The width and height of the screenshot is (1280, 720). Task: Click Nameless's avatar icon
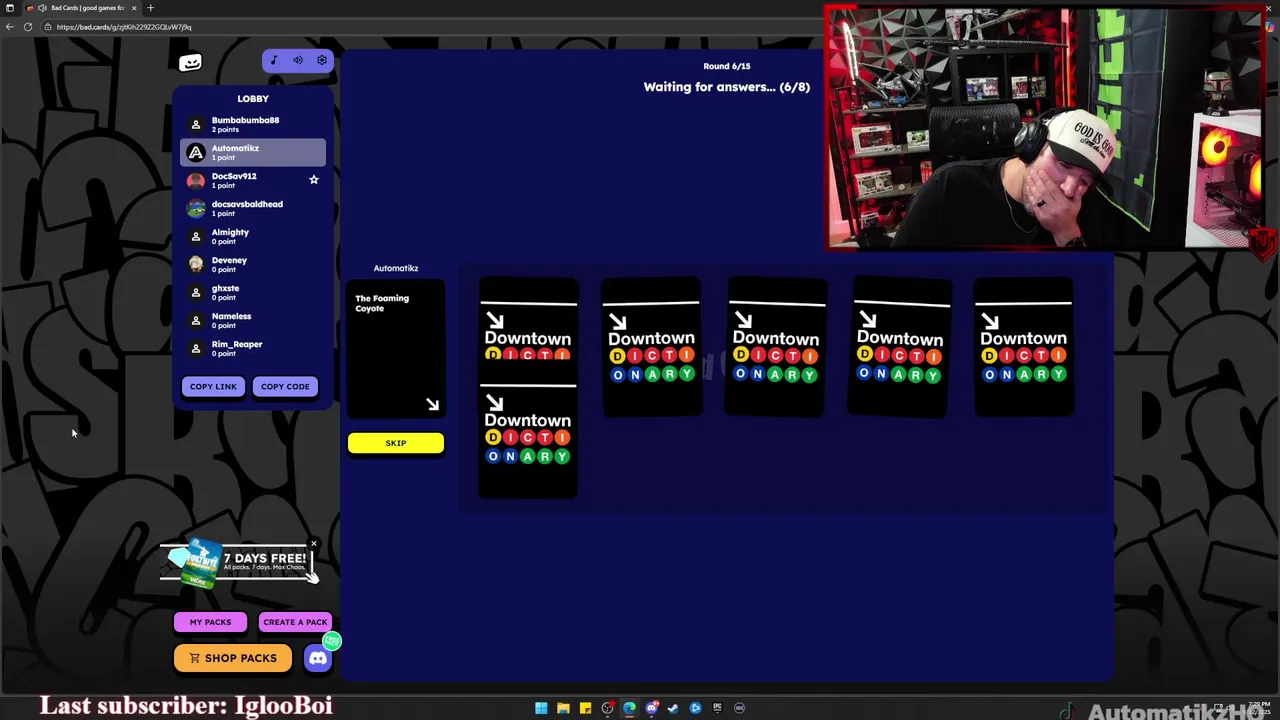(x=196, y=320)
